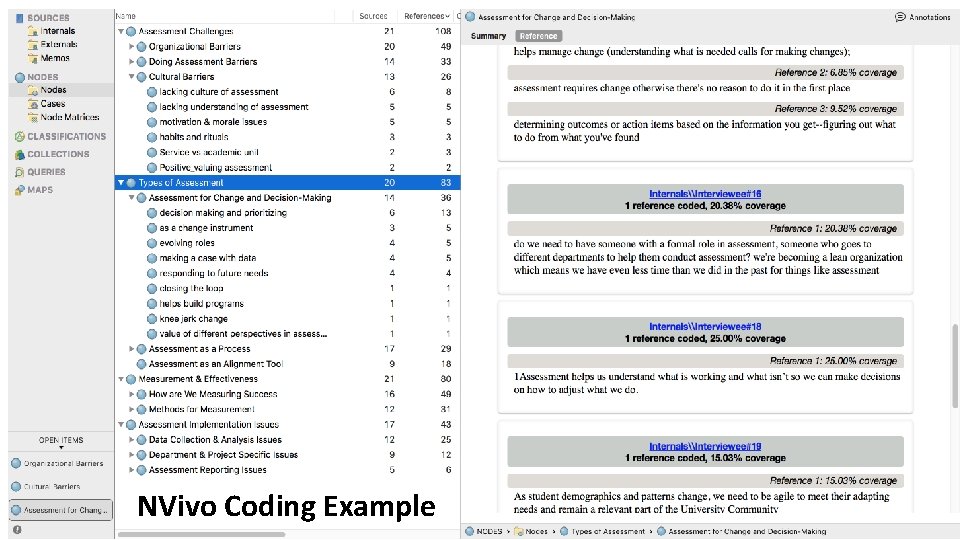Switch to open item Assessment for Chang...
The height and width of the screenshot is (540, 960).
[61, 510]
